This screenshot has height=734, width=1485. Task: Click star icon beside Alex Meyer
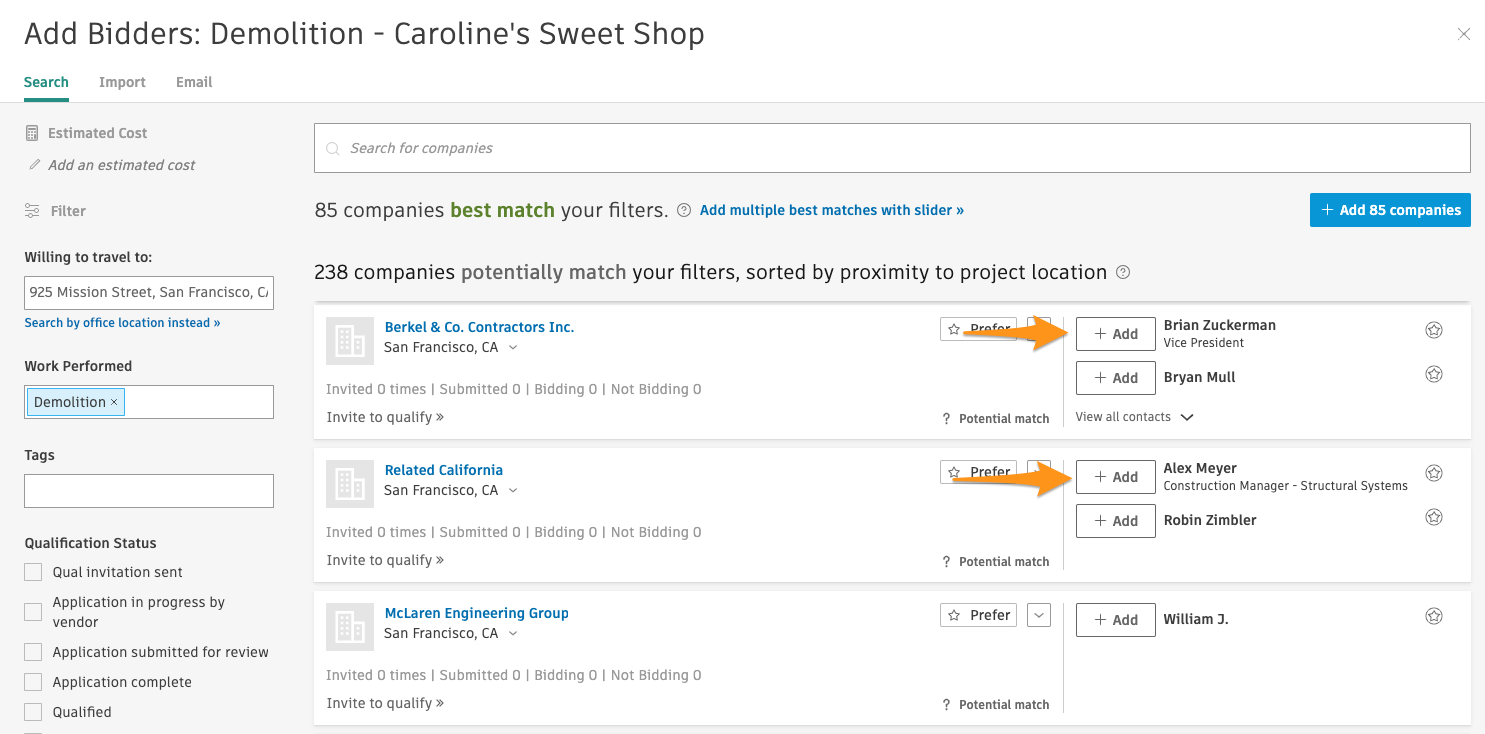[1433, 473]
